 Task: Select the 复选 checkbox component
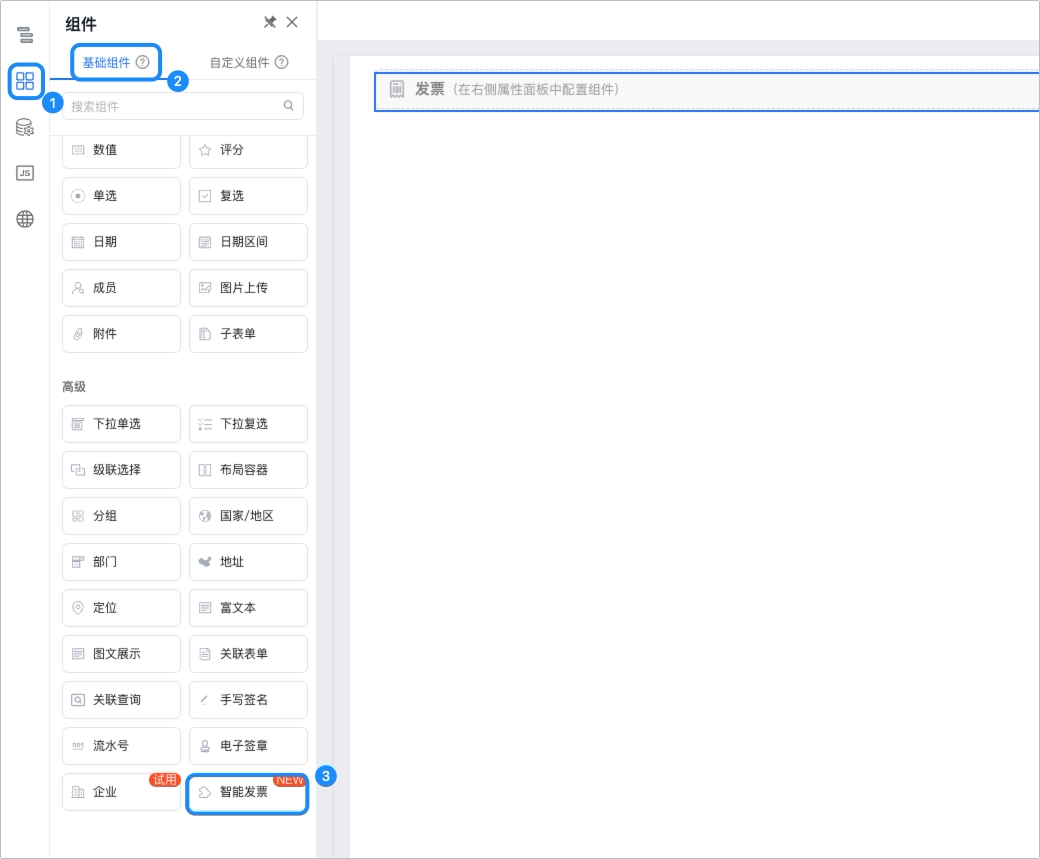(248, 196)
